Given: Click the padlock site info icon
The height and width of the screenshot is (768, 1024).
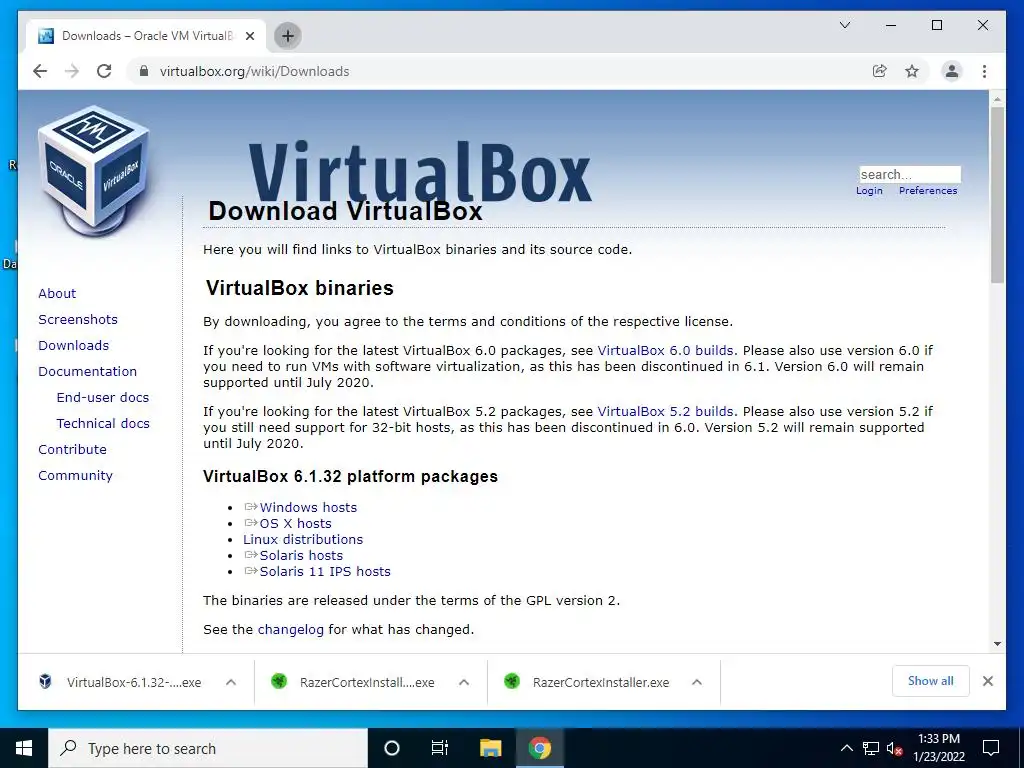Looking at the screenshot, I should tap(144, 71).
